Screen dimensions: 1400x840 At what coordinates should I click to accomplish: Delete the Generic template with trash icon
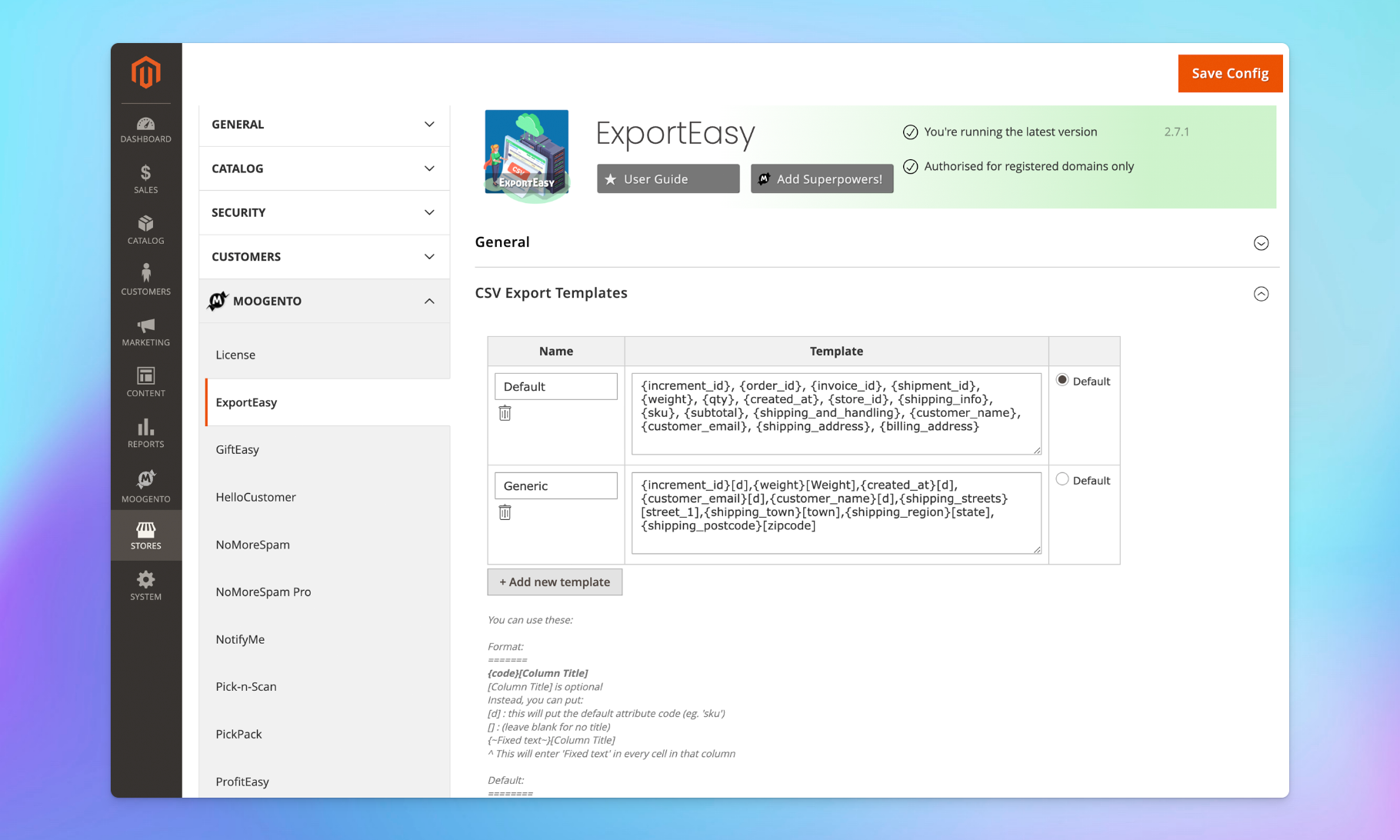[x=505, y=512]
